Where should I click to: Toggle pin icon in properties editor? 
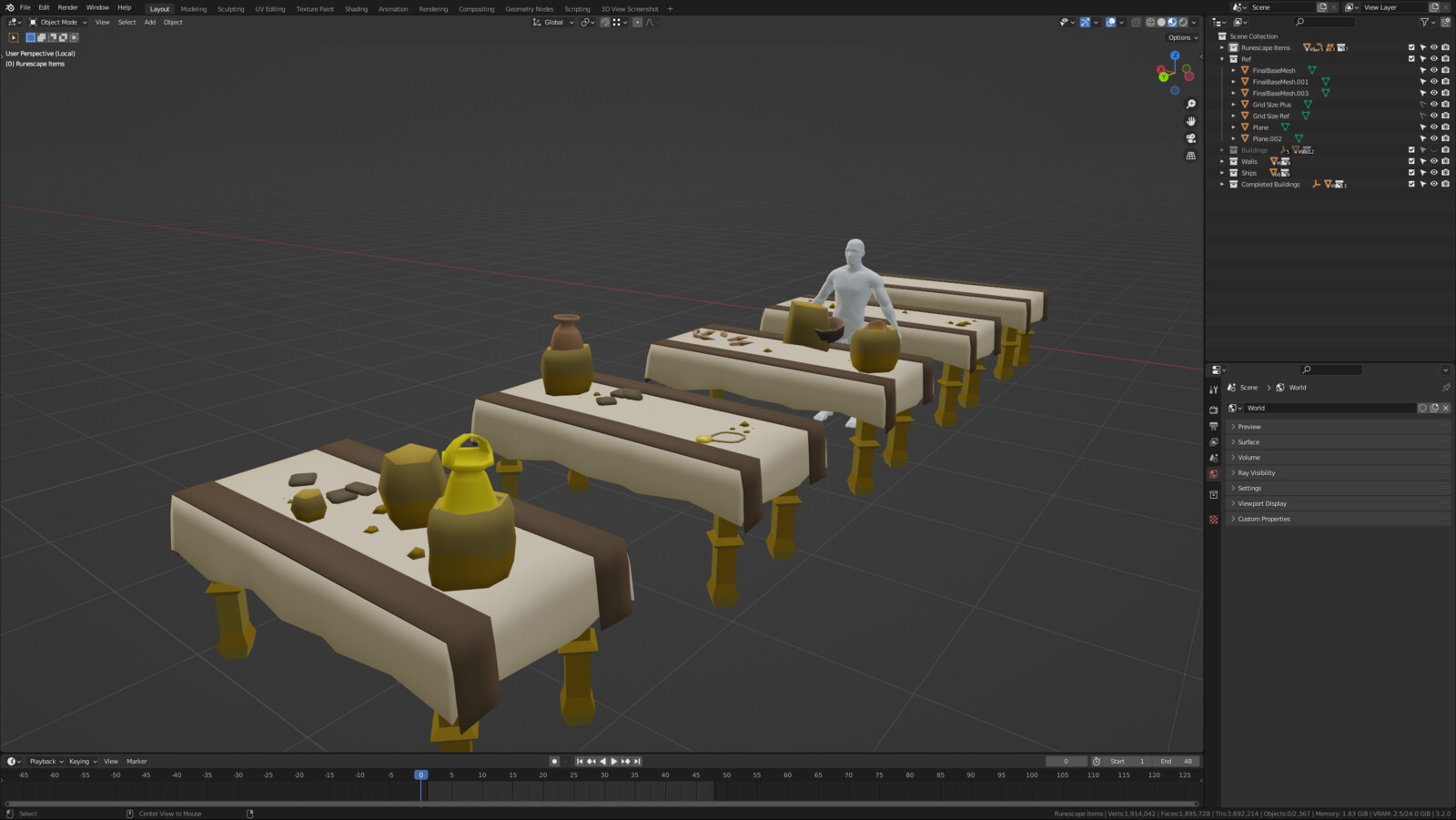(x=1445, y=388)
